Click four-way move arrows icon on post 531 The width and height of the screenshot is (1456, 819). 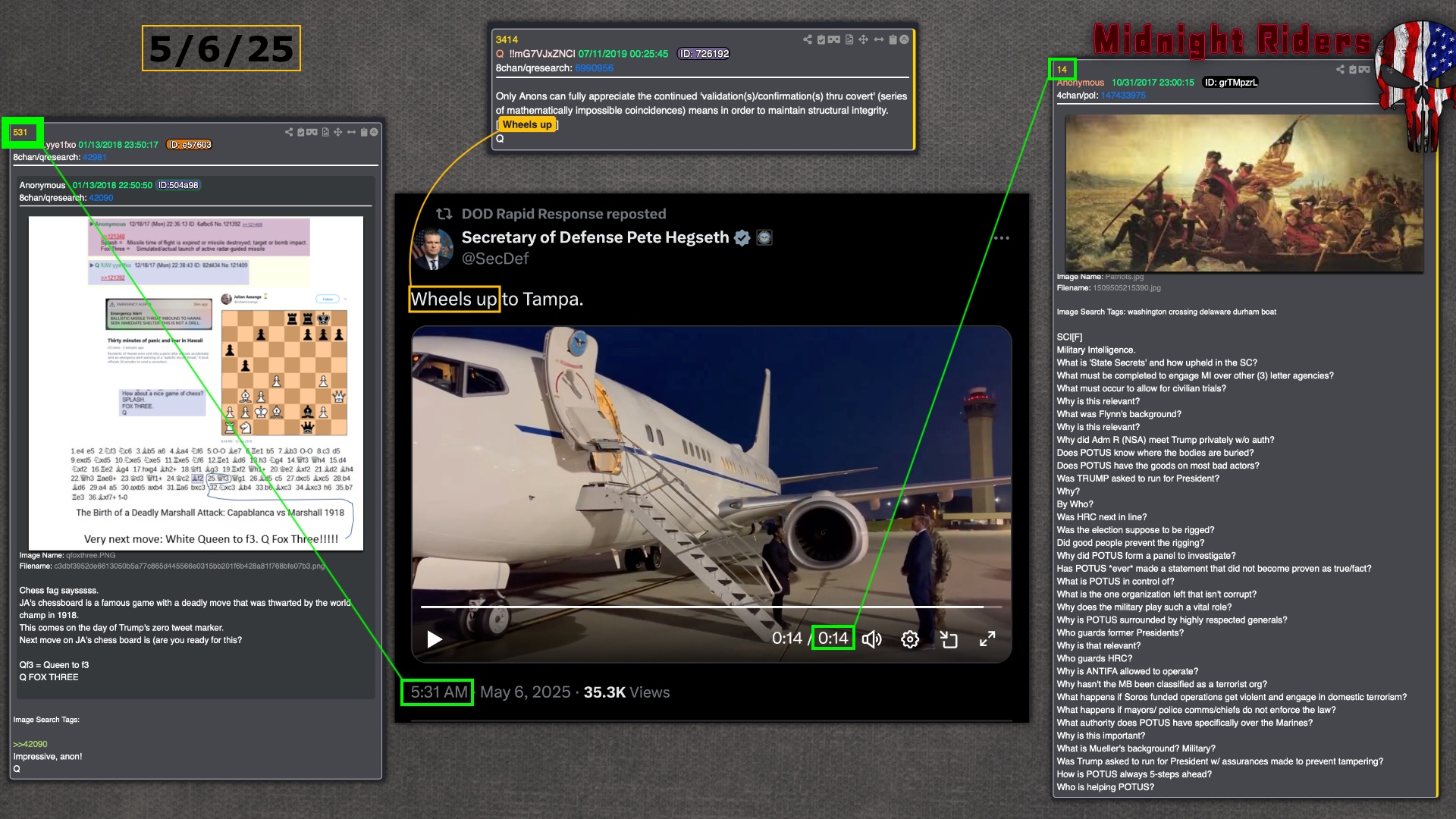338,132
